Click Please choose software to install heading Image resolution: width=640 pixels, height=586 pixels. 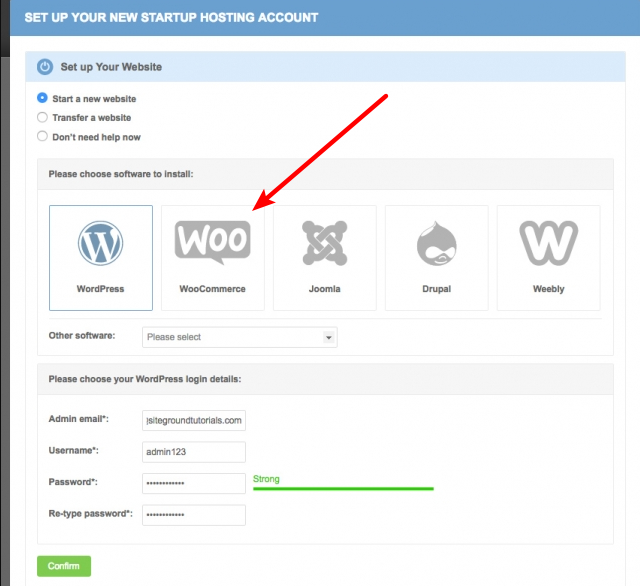(x=121, y=174)
